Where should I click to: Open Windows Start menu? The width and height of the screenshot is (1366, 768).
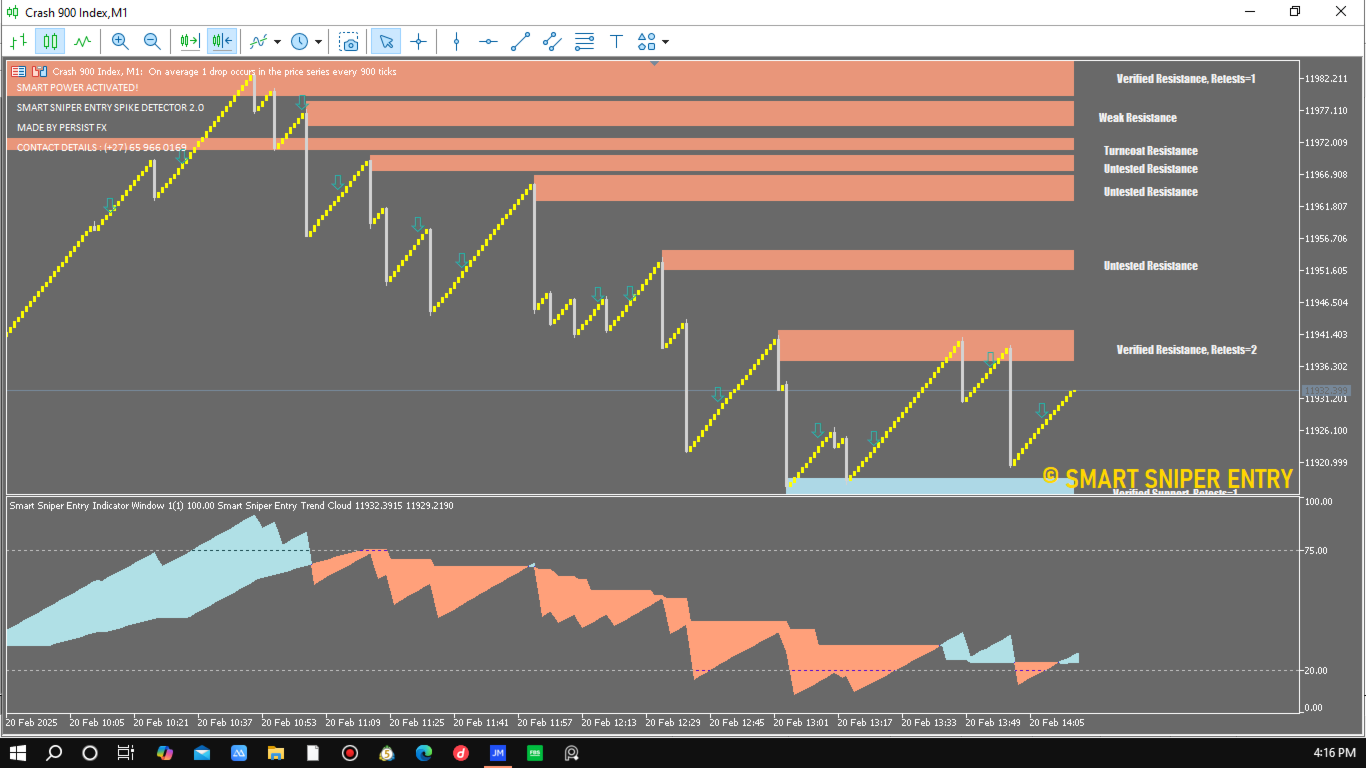pyautogui.click(x=18, y=752)
